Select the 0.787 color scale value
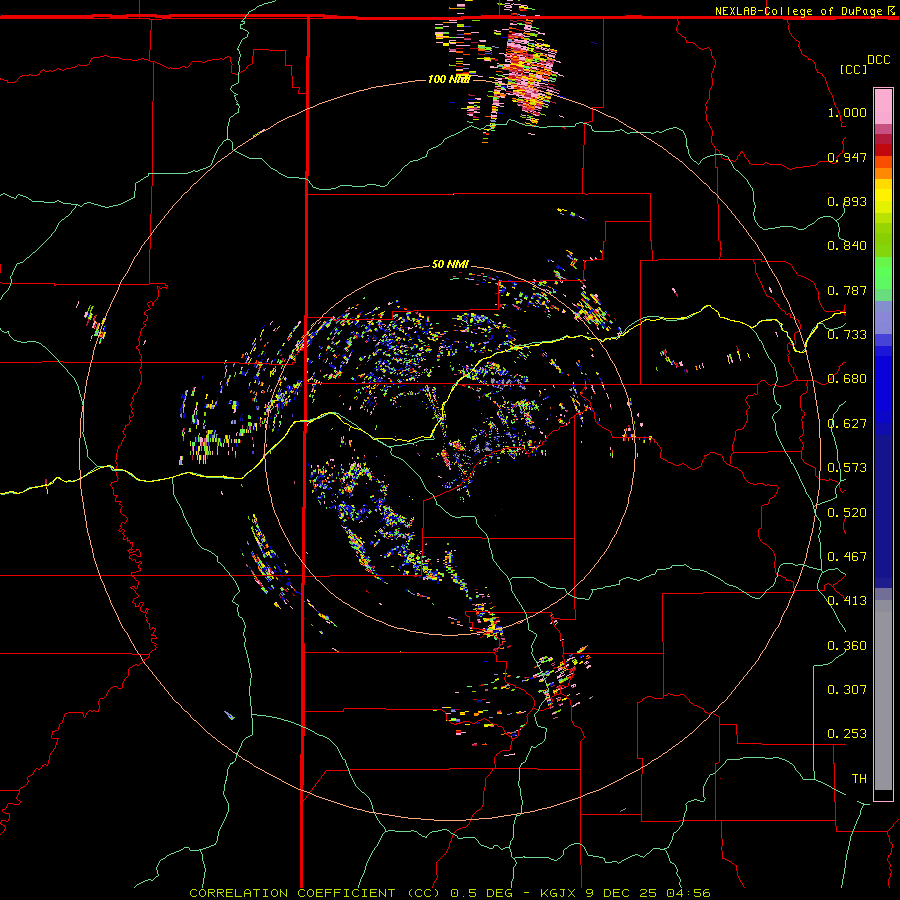The image size is (900, 900). point(847,290)
